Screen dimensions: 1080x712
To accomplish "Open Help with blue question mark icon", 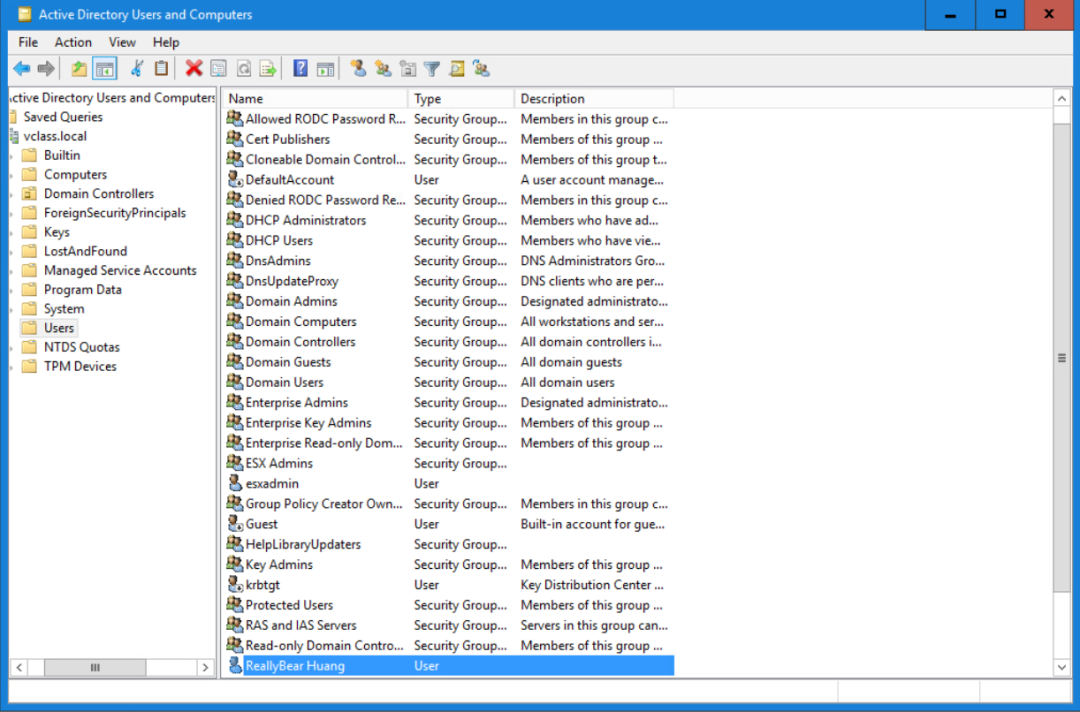I will pyautogui.click(x=300, y=68).
